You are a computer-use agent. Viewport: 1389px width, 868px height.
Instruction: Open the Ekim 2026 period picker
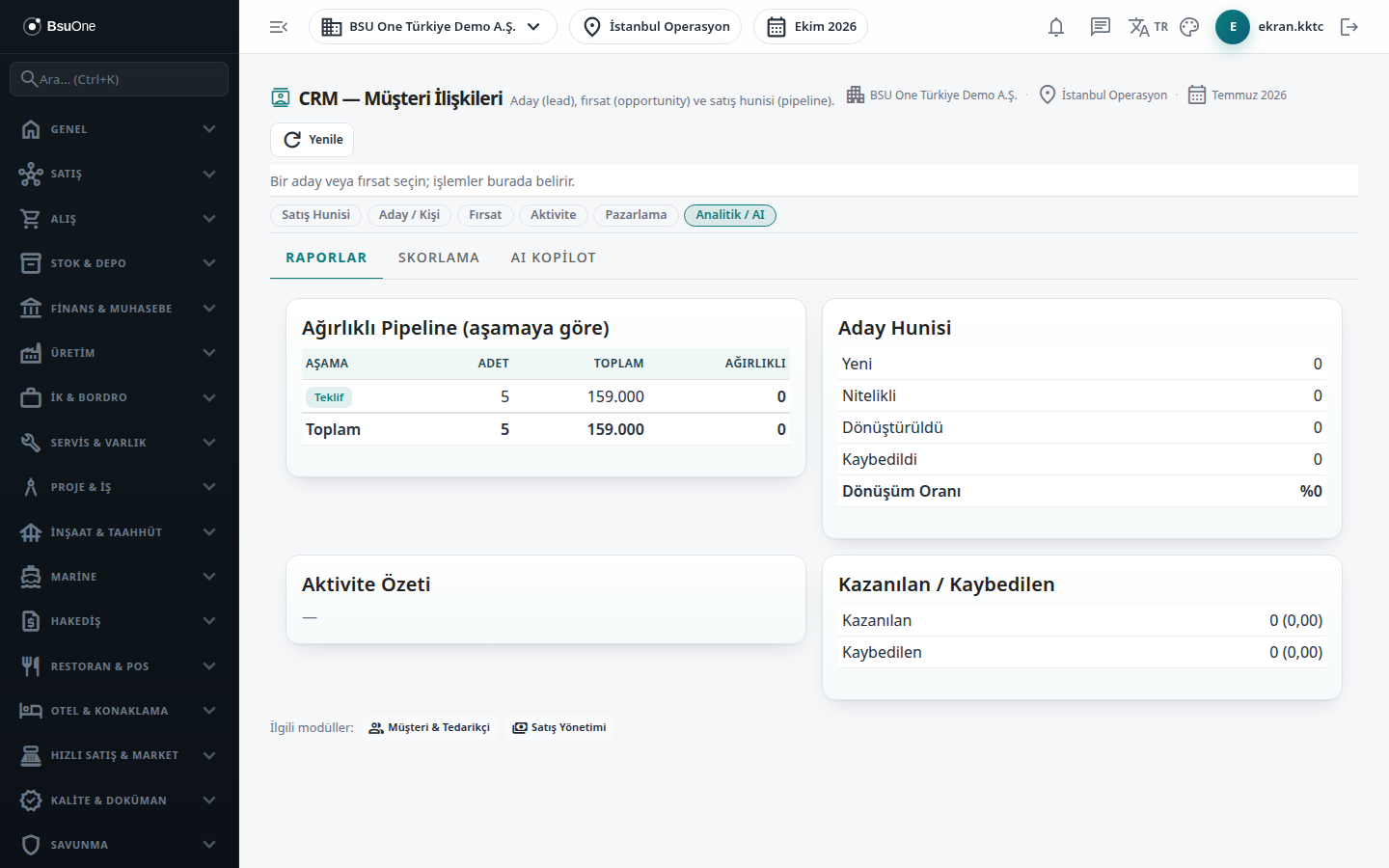click(x=811, y=27)
